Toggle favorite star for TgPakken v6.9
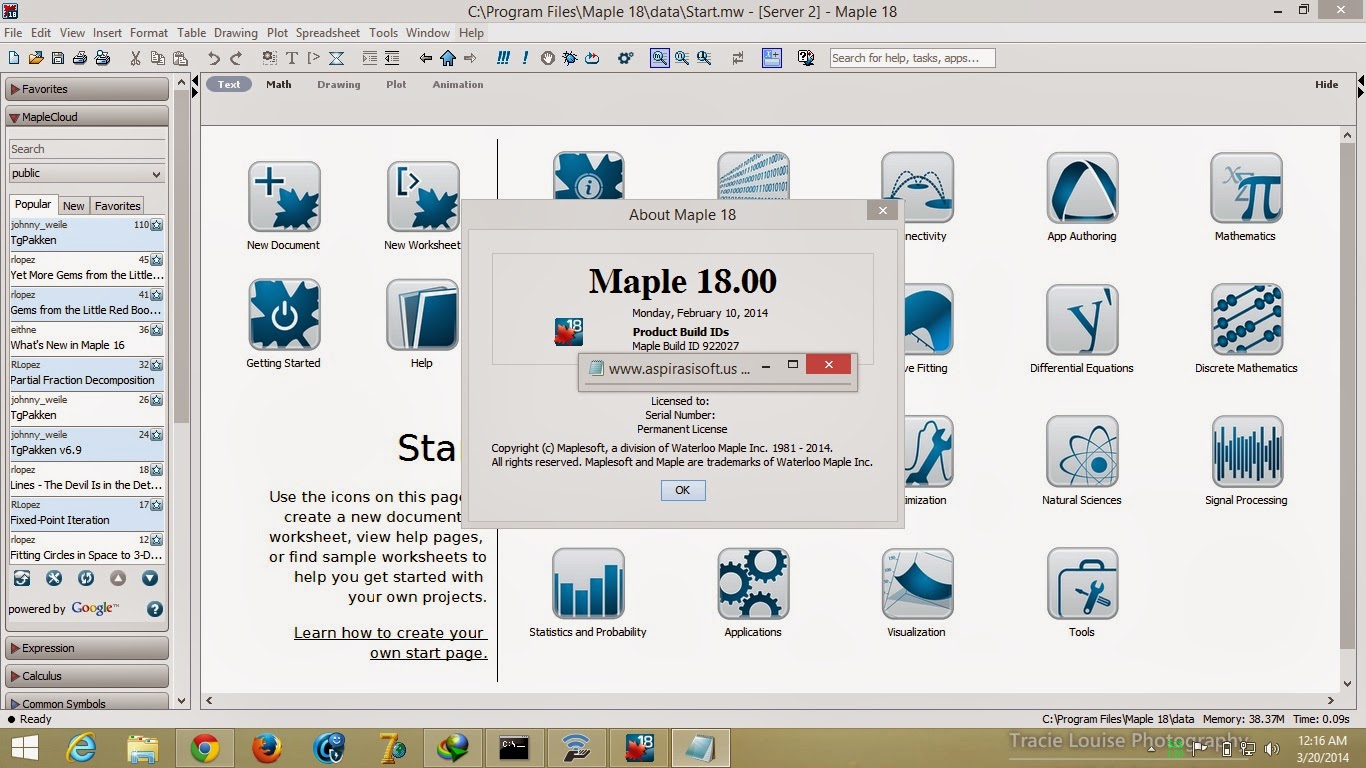1366x768 pixels. [x=156, y=435]
